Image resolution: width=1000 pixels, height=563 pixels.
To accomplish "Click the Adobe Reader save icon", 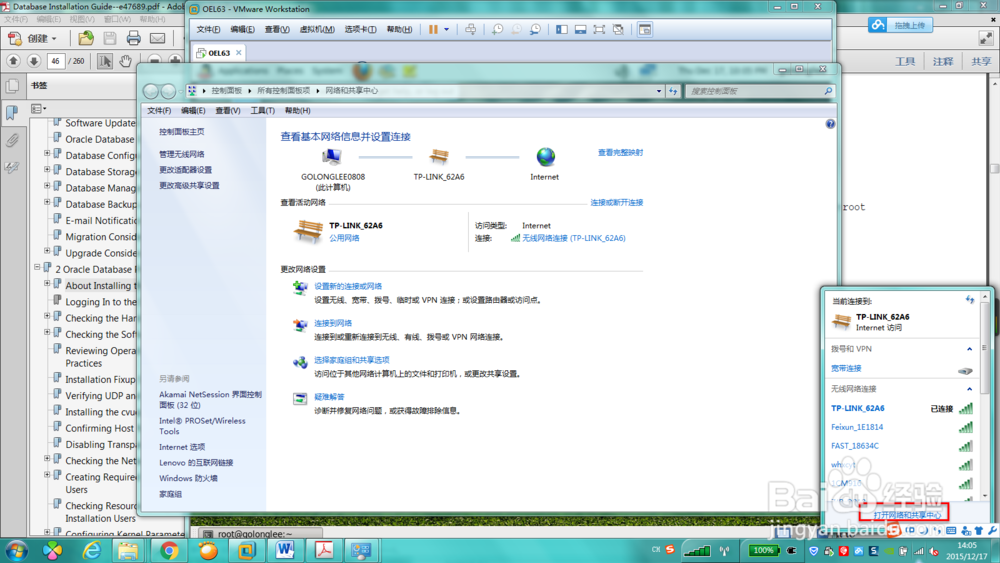I will point(110,38).
